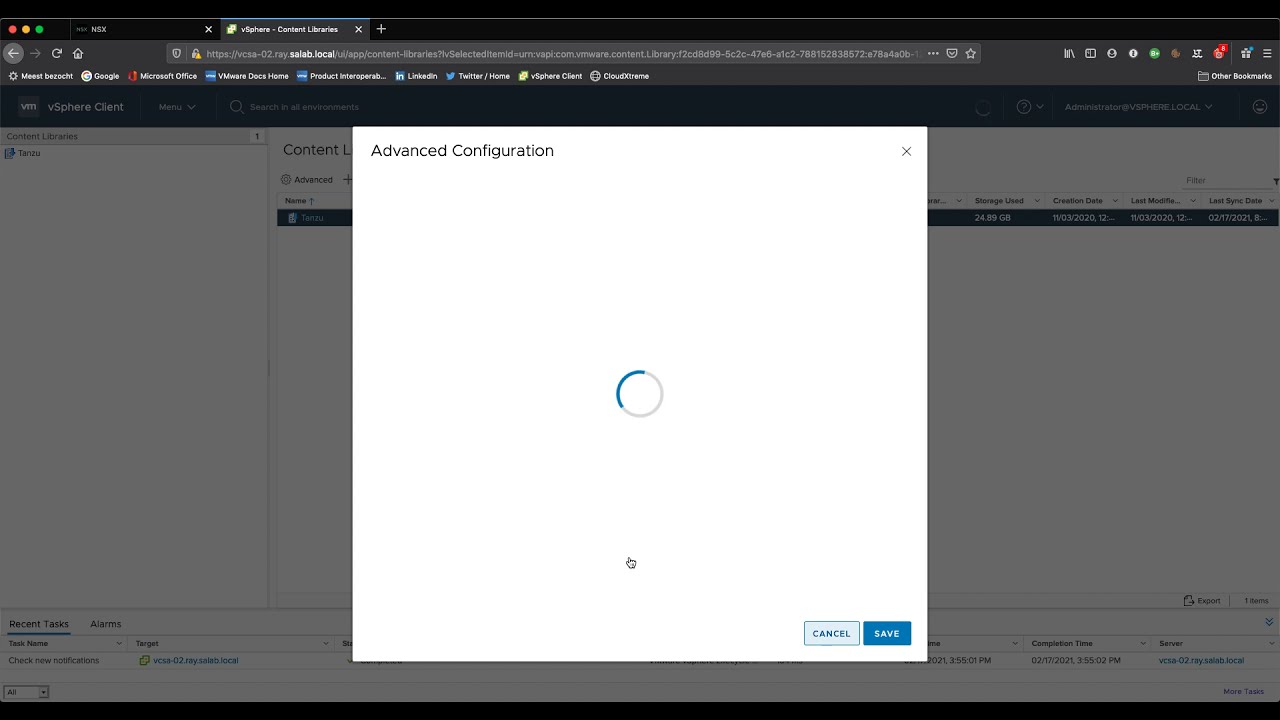Open the vcsa-02.ray.salab.local target link
The height and width of the screenshot is (720, 1280).
pyautogui.click(x=195, y=661)
